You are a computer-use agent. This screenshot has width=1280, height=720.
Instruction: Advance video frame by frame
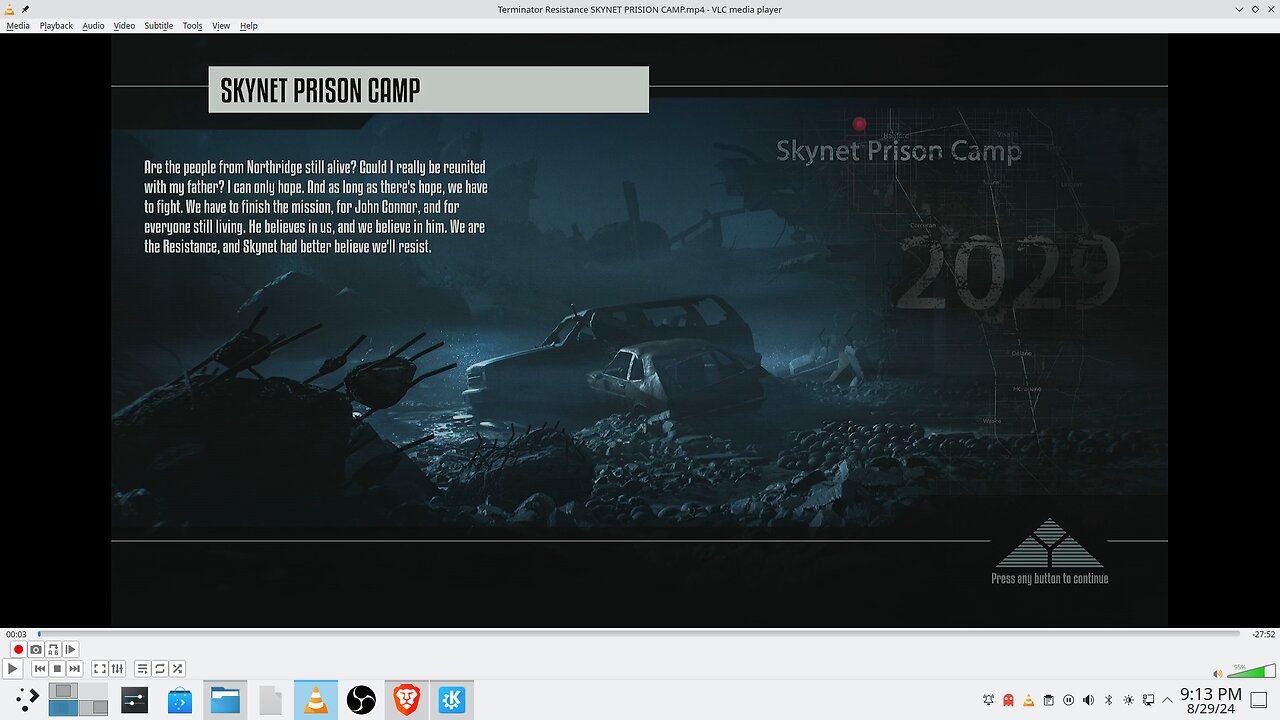tap(70, 650)
